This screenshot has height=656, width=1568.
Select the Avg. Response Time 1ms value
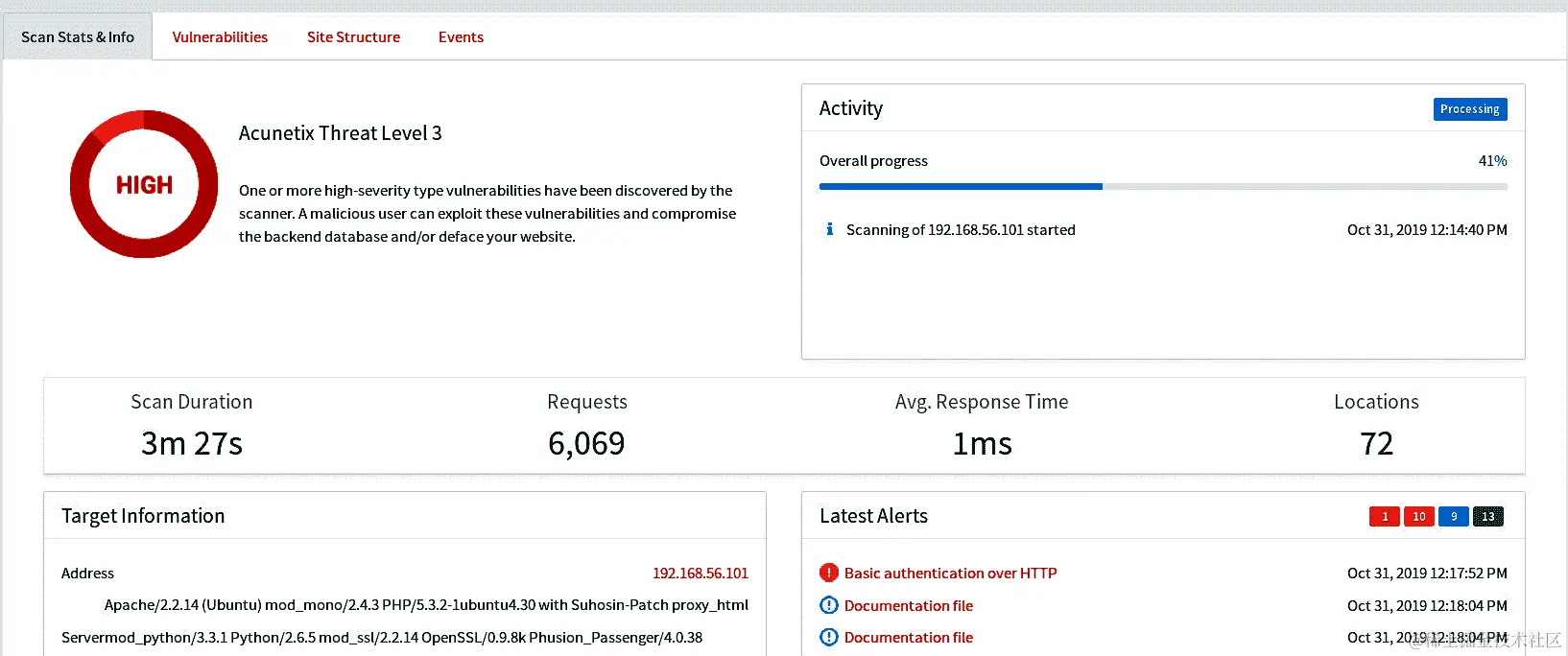click(982, 443)
